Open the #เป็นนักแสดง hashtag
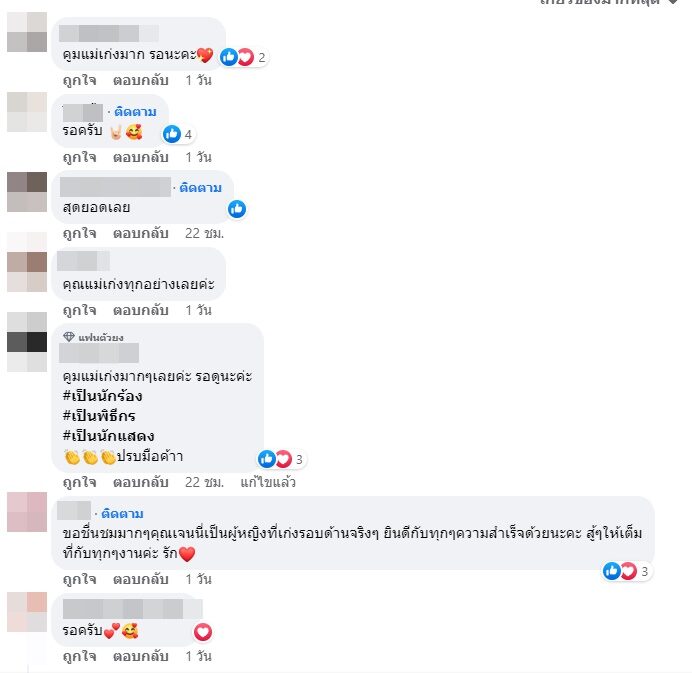Screen dimensions: 692x673 (x=109, y=436)
